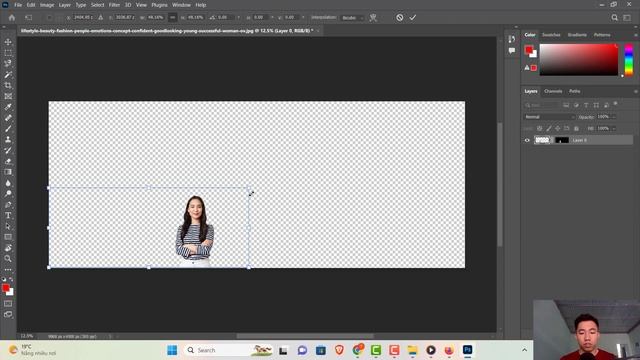Select the Dodge tool
640x360 pixels.
coord(8,193)
